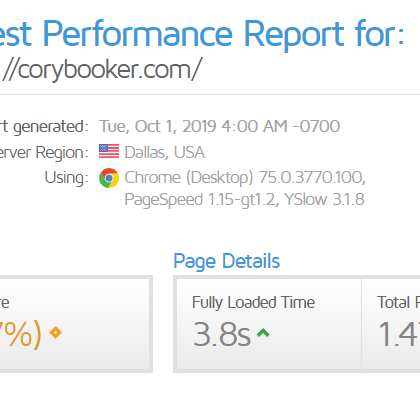Click the Performance Report heading
This screenshot has height=395, width=420.
coord(202,34)
